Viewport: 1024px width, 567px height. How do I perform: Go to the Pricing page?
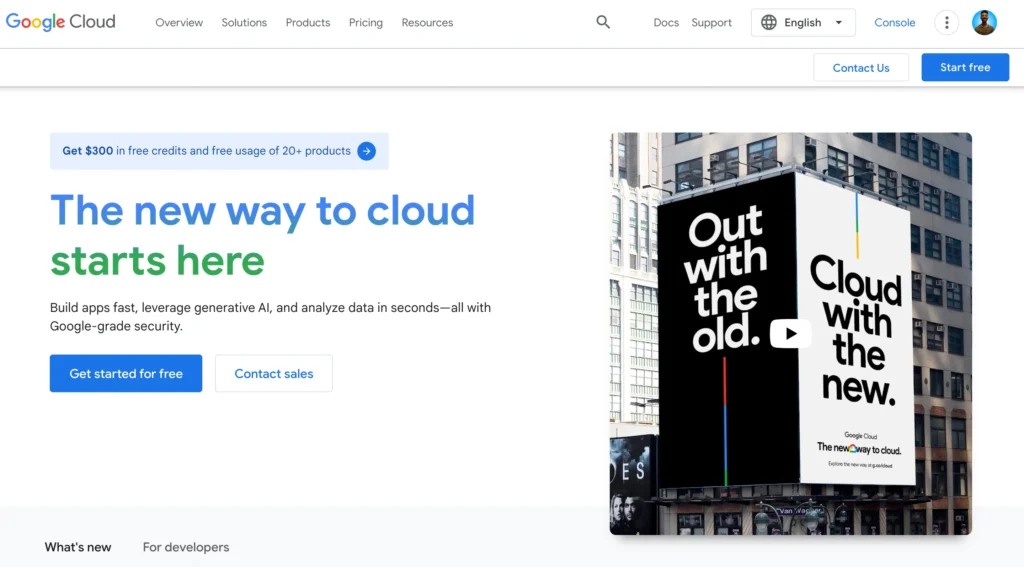[366, 23]
